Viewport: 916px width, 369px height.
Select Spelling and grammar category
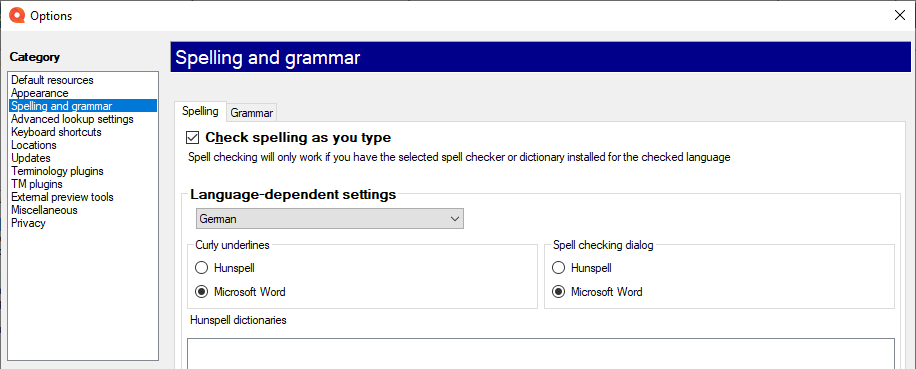(x=83, y=106)
